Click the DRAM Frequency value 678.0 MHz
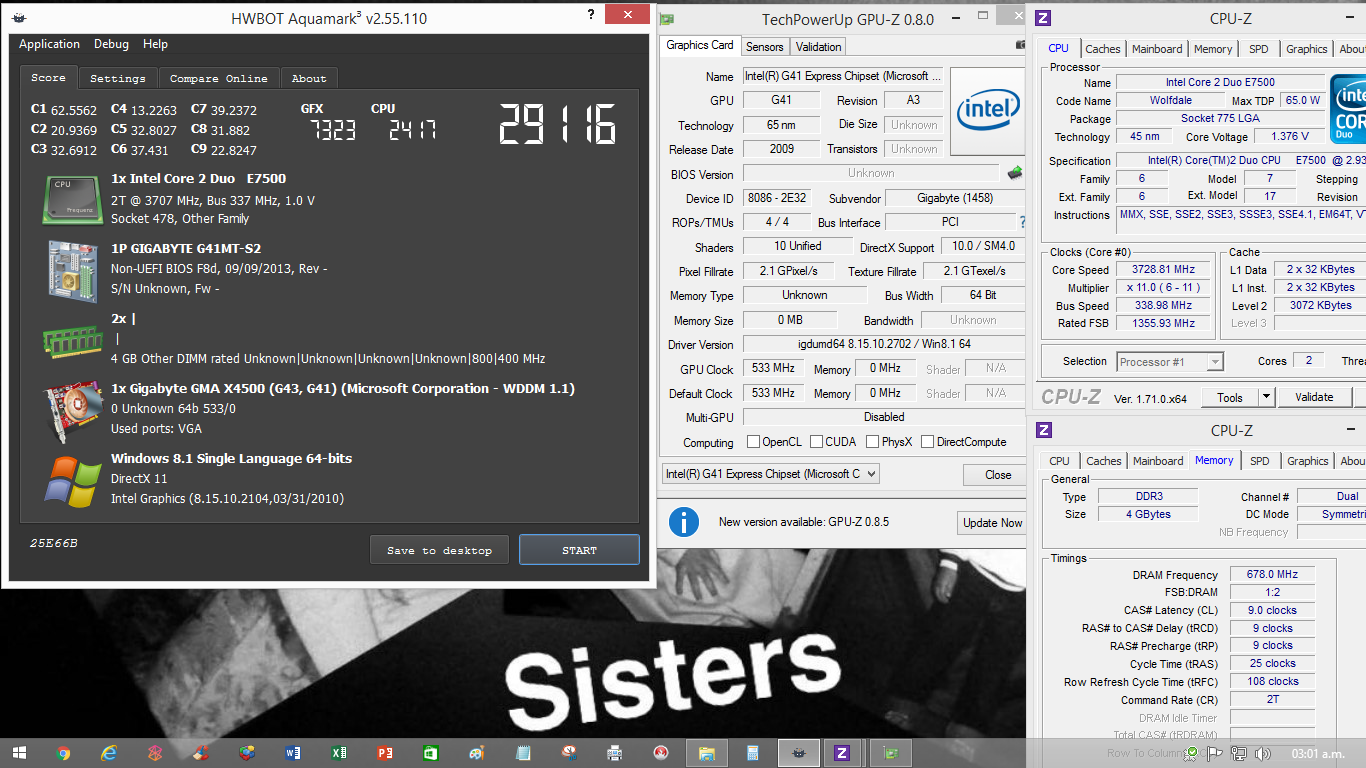The height and width of the screenshot is (768, 1366). click(1272, 575)
